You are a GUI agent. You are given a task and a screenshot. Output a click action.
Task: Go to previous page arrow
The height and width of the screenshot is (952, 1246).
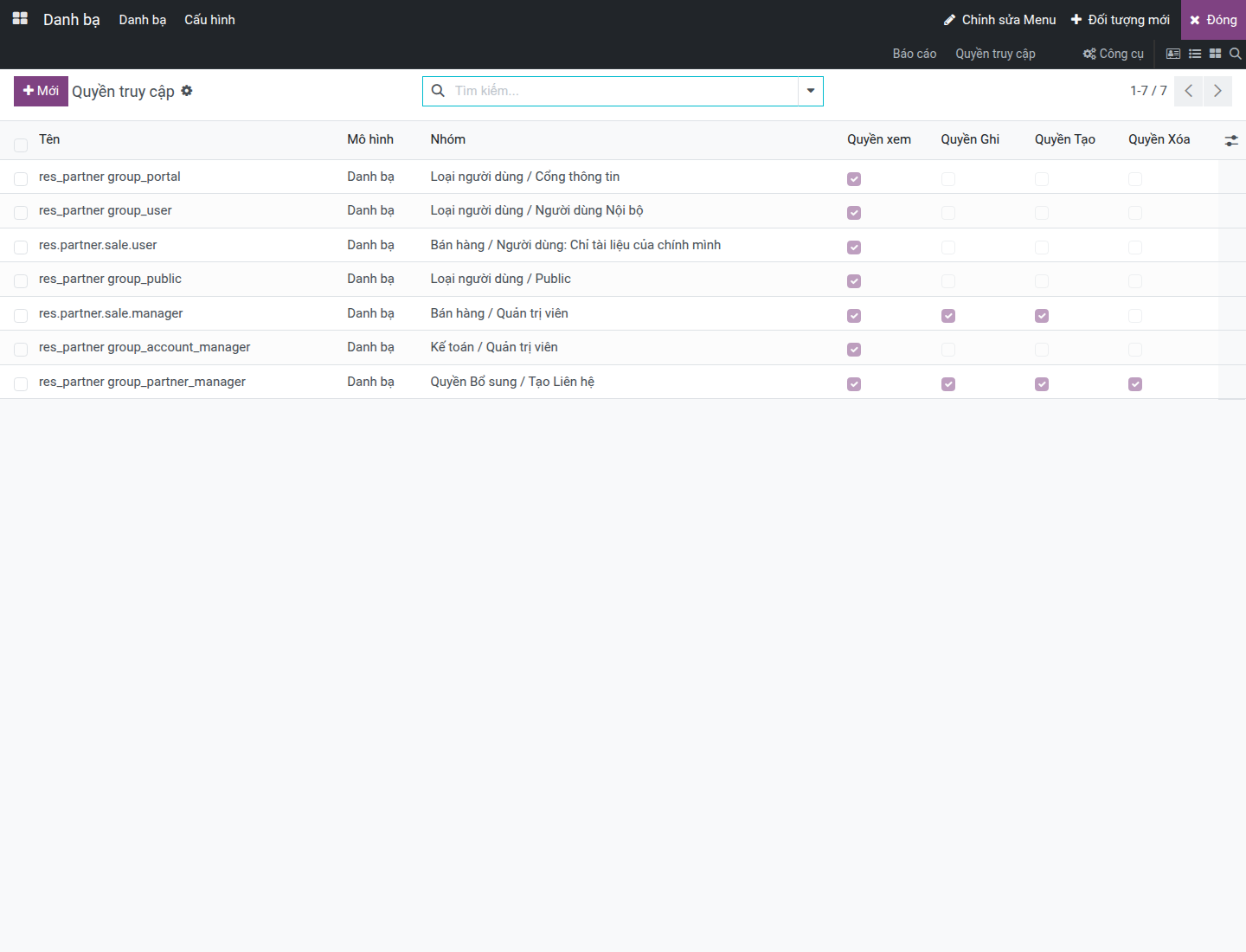(1189, 91)
